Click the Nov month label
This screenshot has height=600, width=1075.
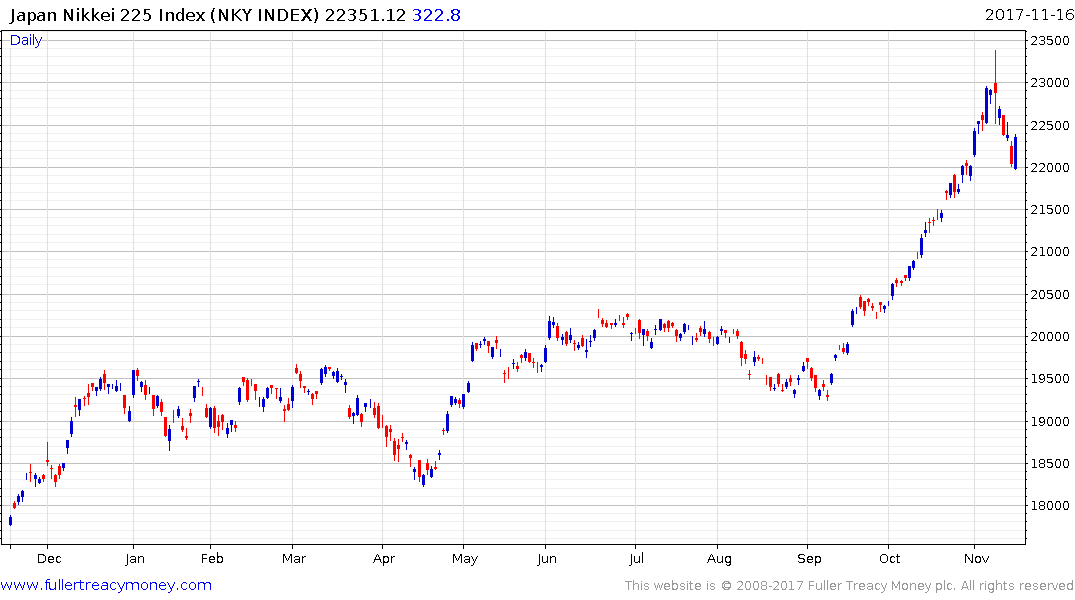click(976, 559)
